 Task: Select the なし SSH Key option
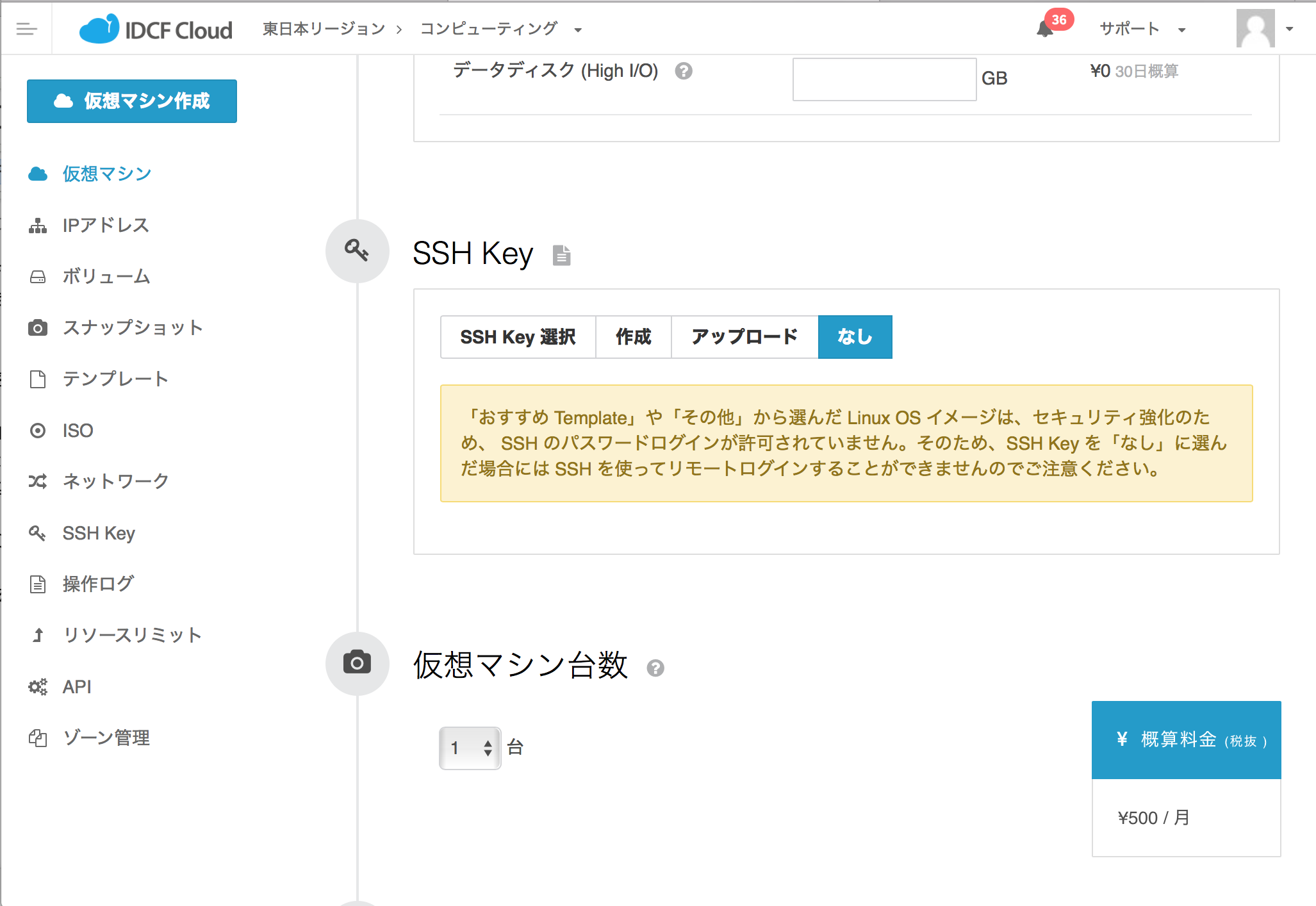pos(855,336)
